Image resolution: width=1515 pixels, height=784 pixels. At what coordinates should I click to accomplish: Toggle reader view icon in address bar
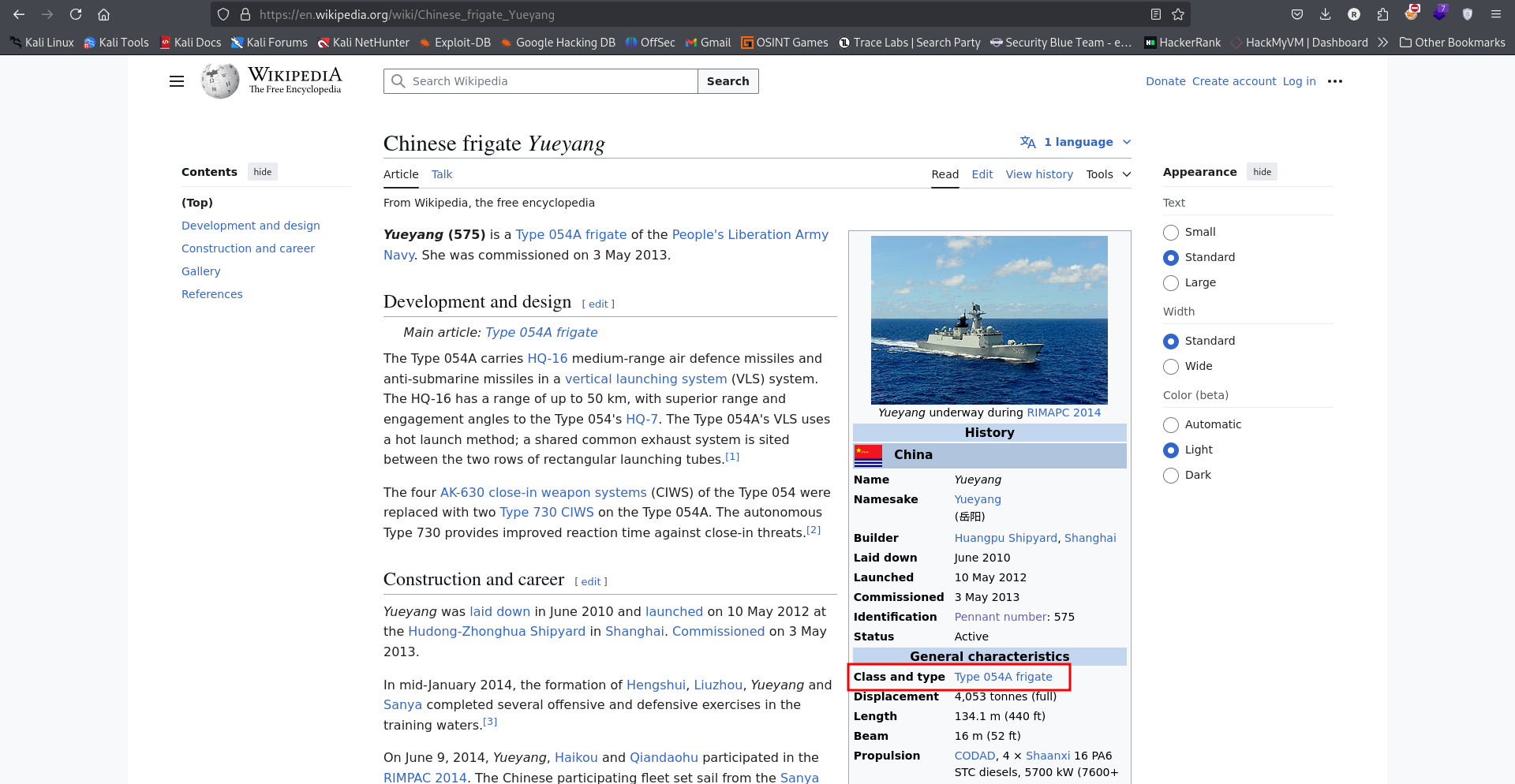(1156, 14)
